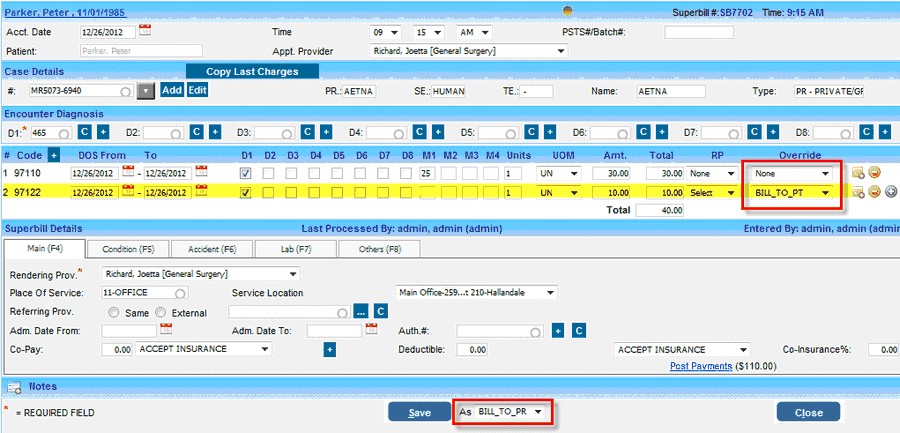Screen dimensions: 900x433
Task: Open line notes icon for code 97110
Action: [x=857, y=174]
